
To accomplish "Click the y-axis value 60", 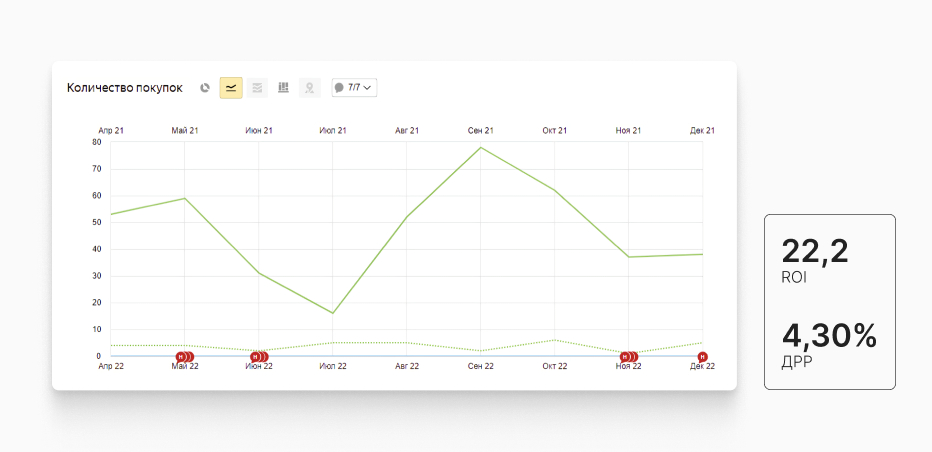I will (97, 196).
